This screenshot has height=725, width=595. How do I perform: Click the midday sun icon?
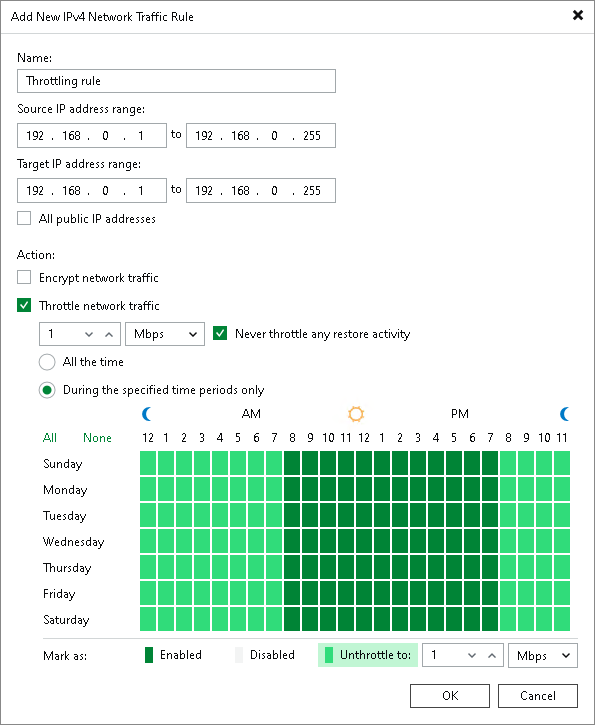pos(356,414)
